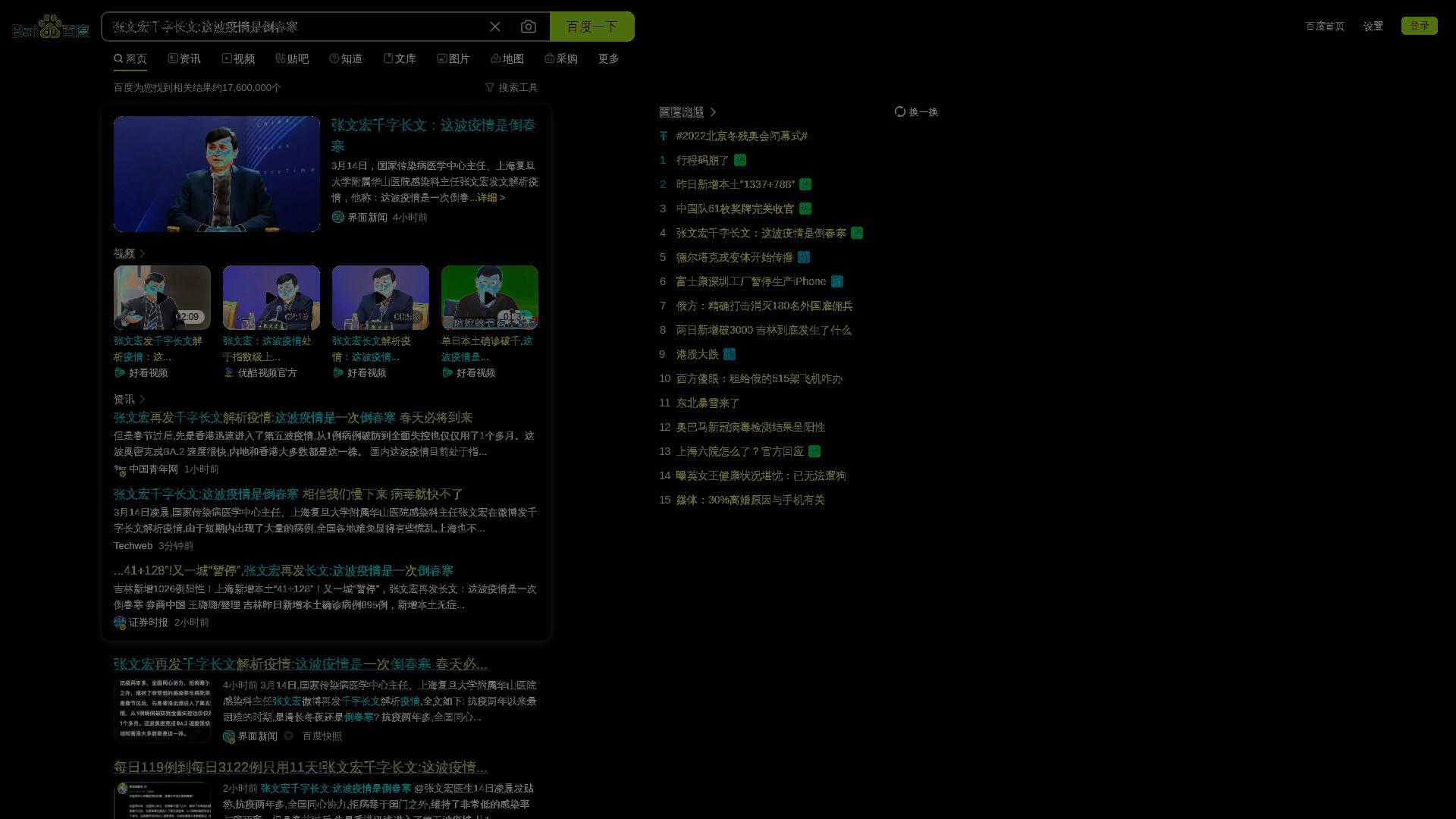Open the 采购 tab
The width and height of the screenshot is (1456, 819).
point(561,58)
